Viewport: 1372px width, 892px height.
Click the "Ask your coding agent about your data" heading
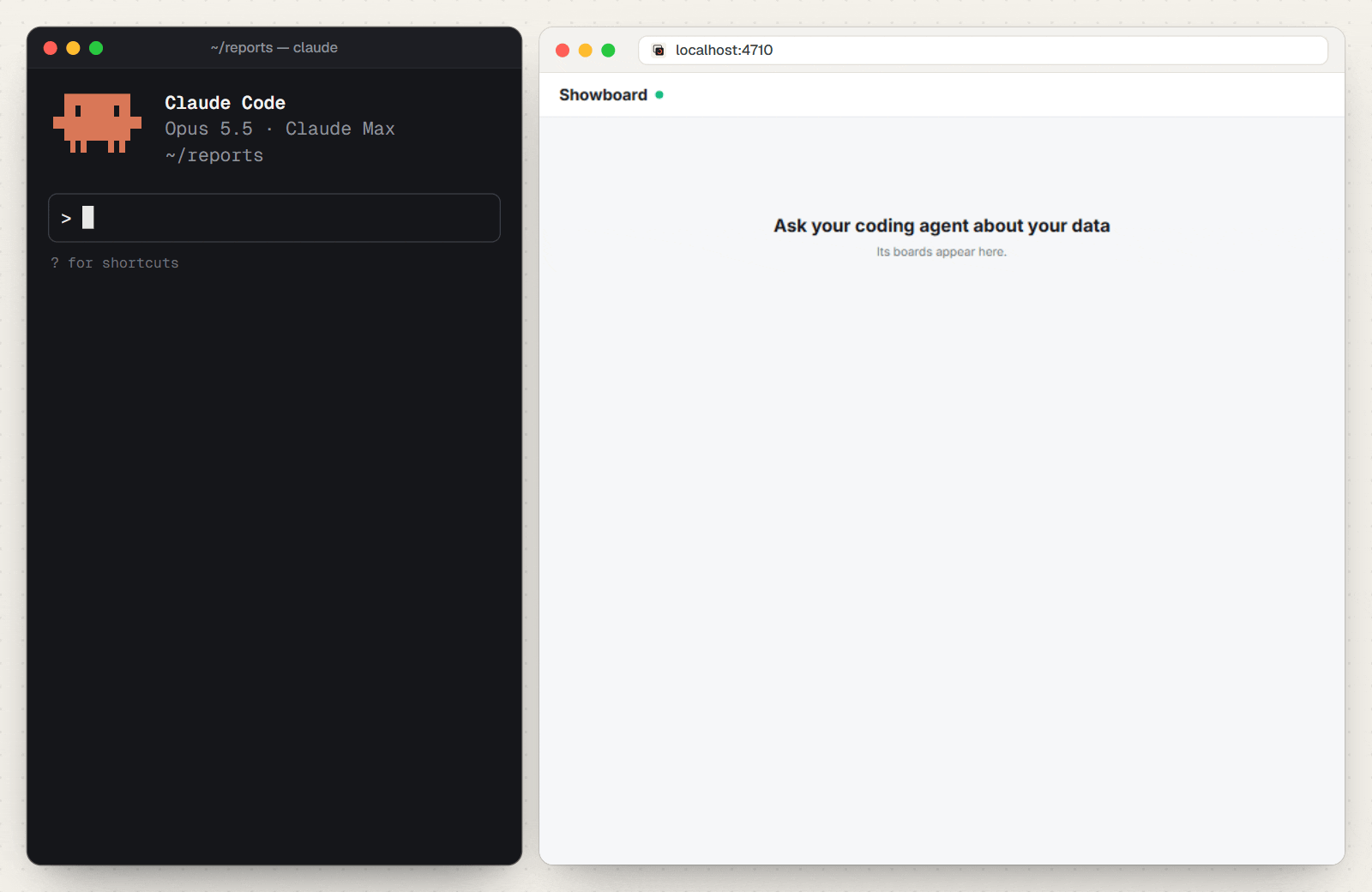[x=942, y=226]
